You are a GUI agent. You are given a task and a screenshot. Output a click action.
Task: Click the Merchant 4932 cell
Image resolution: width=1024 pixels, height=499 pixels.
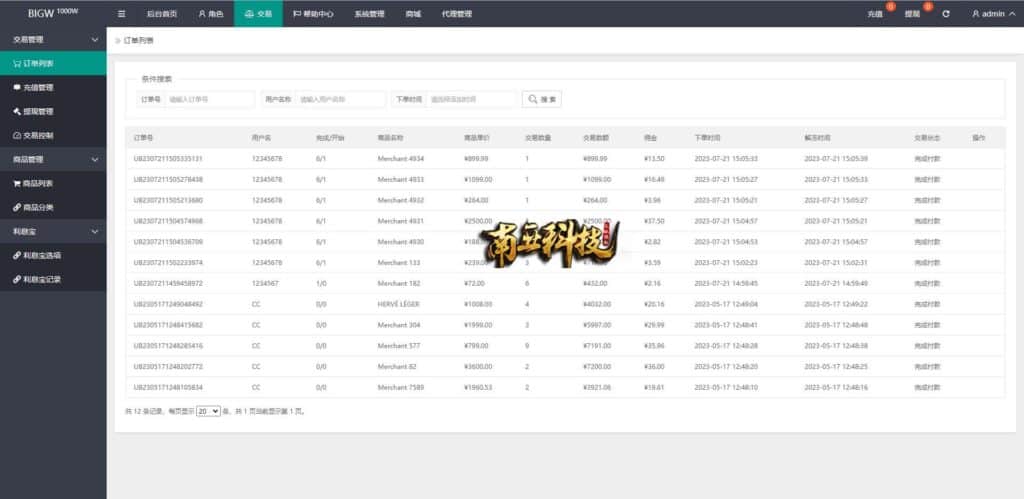pos(400,201)
